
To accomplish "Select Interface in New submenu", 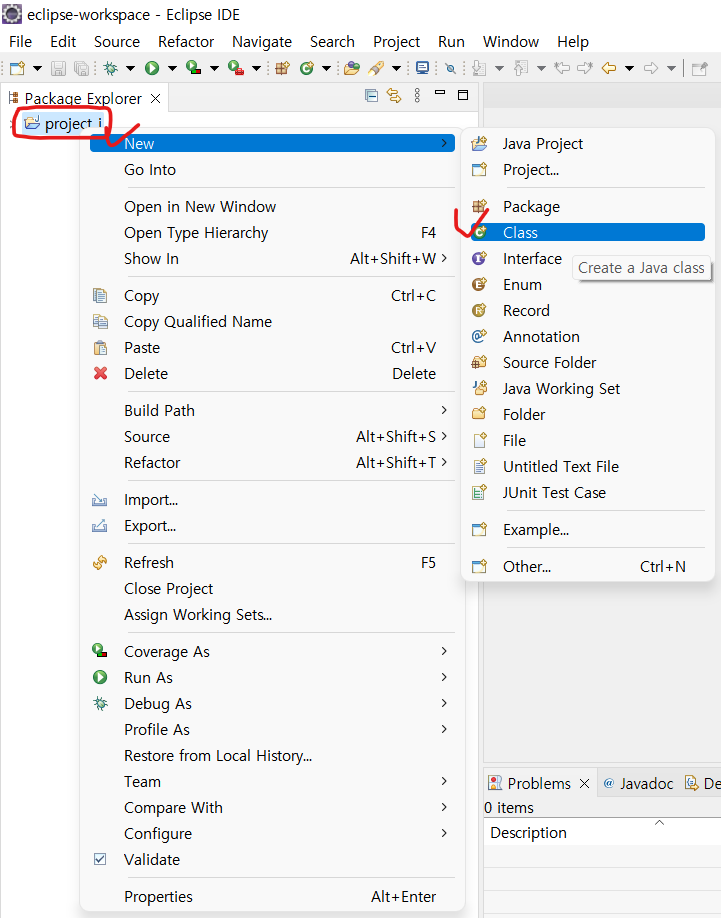I will (588, 259).
